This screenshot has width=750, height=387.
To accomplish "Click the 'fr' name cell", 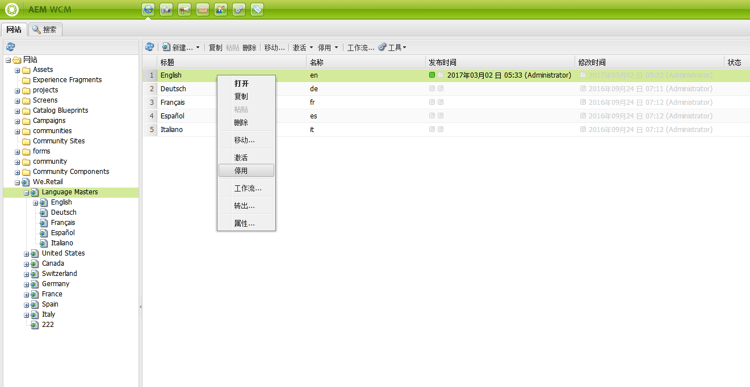I will tap(365, 102).
